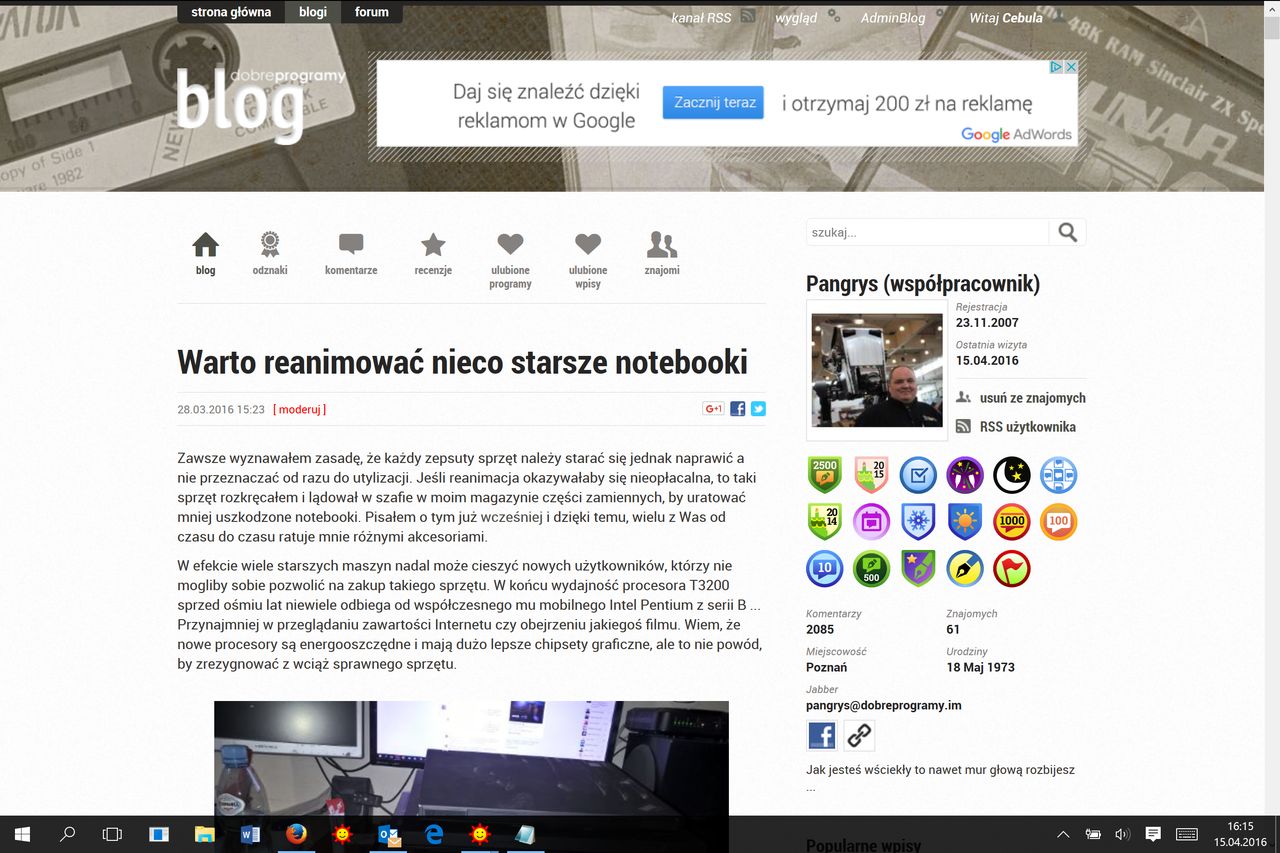Share the post on Twitter
This screenshot has height=853, width=1280.
point(758,408)
